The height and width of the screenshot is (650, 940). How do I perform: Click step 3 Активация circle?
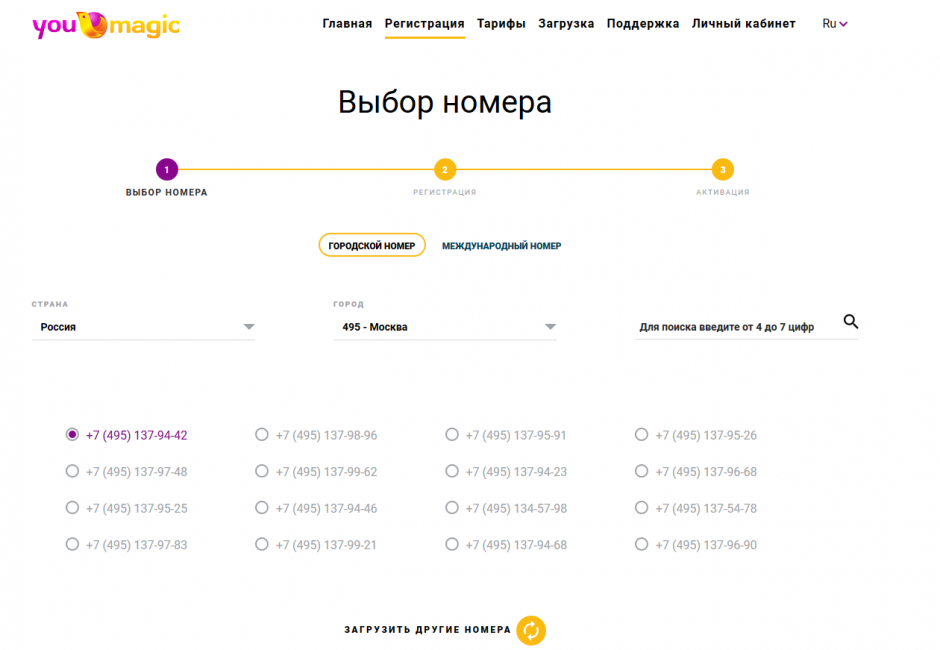pyautogui.click(x=722, y=170)
